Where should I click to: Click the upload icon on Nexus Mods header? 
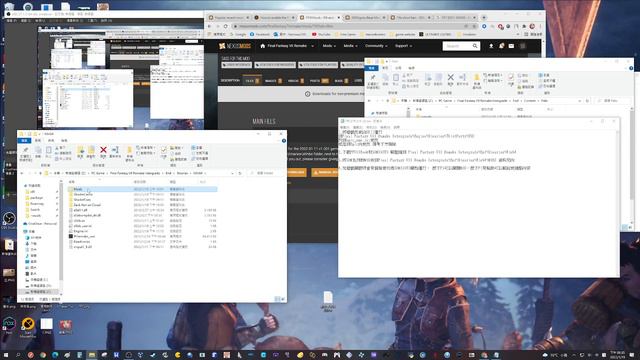[491, 46]
